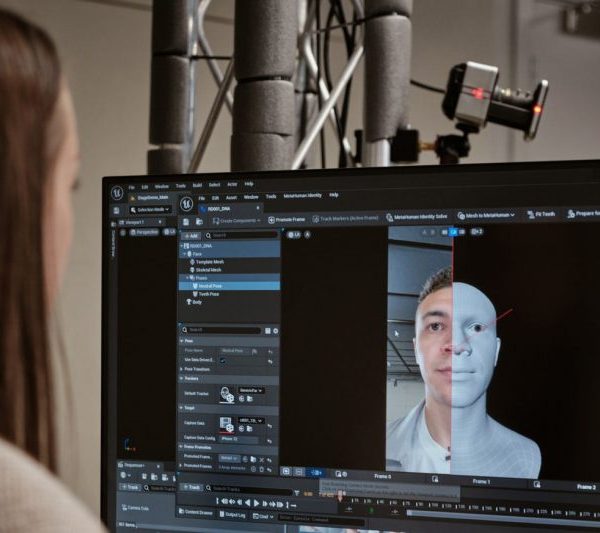Open the Capture Data asset dropdown
This screenshot has width=600, height=533.
[x=251, y=420]
